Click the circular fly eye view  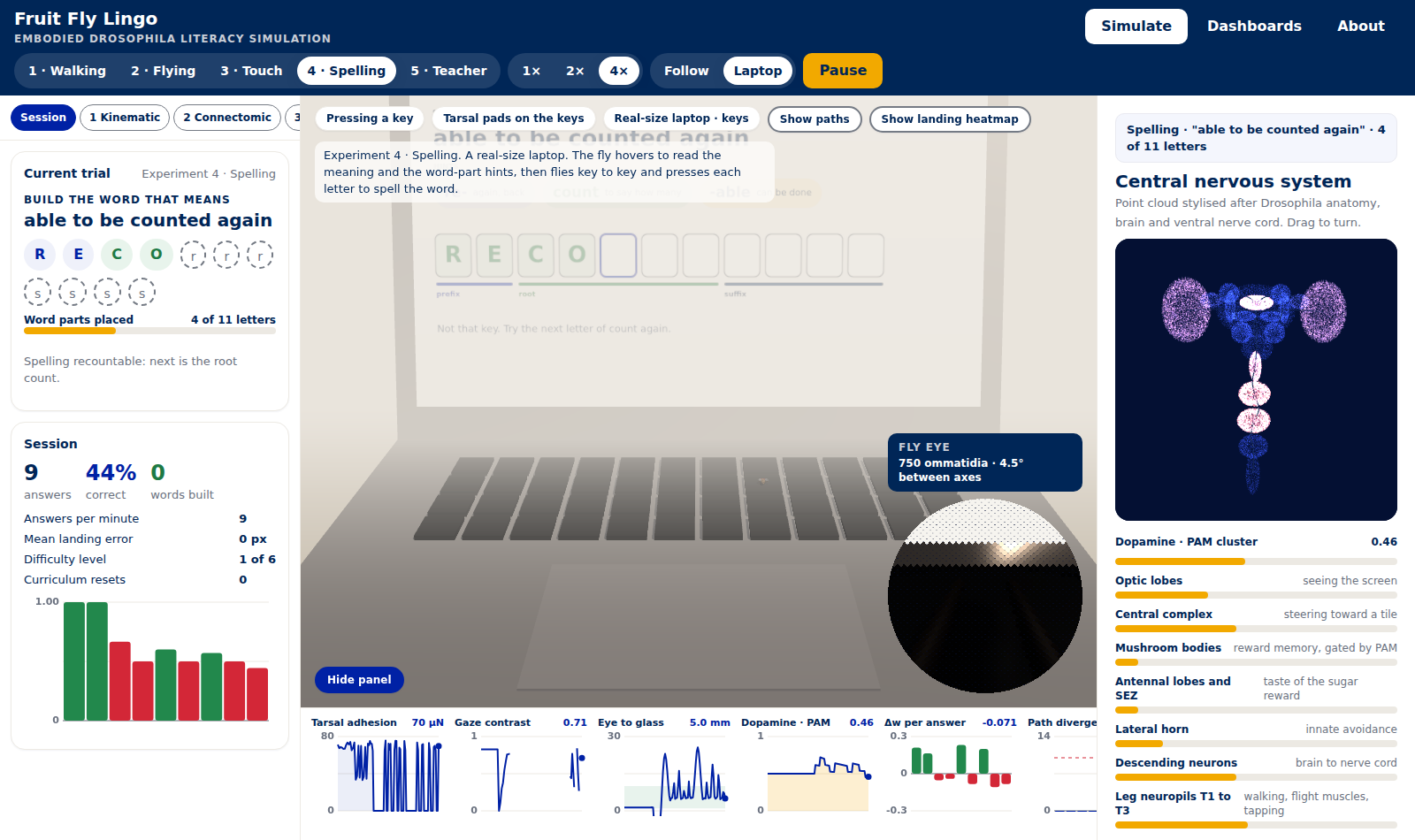click(985, 596)
